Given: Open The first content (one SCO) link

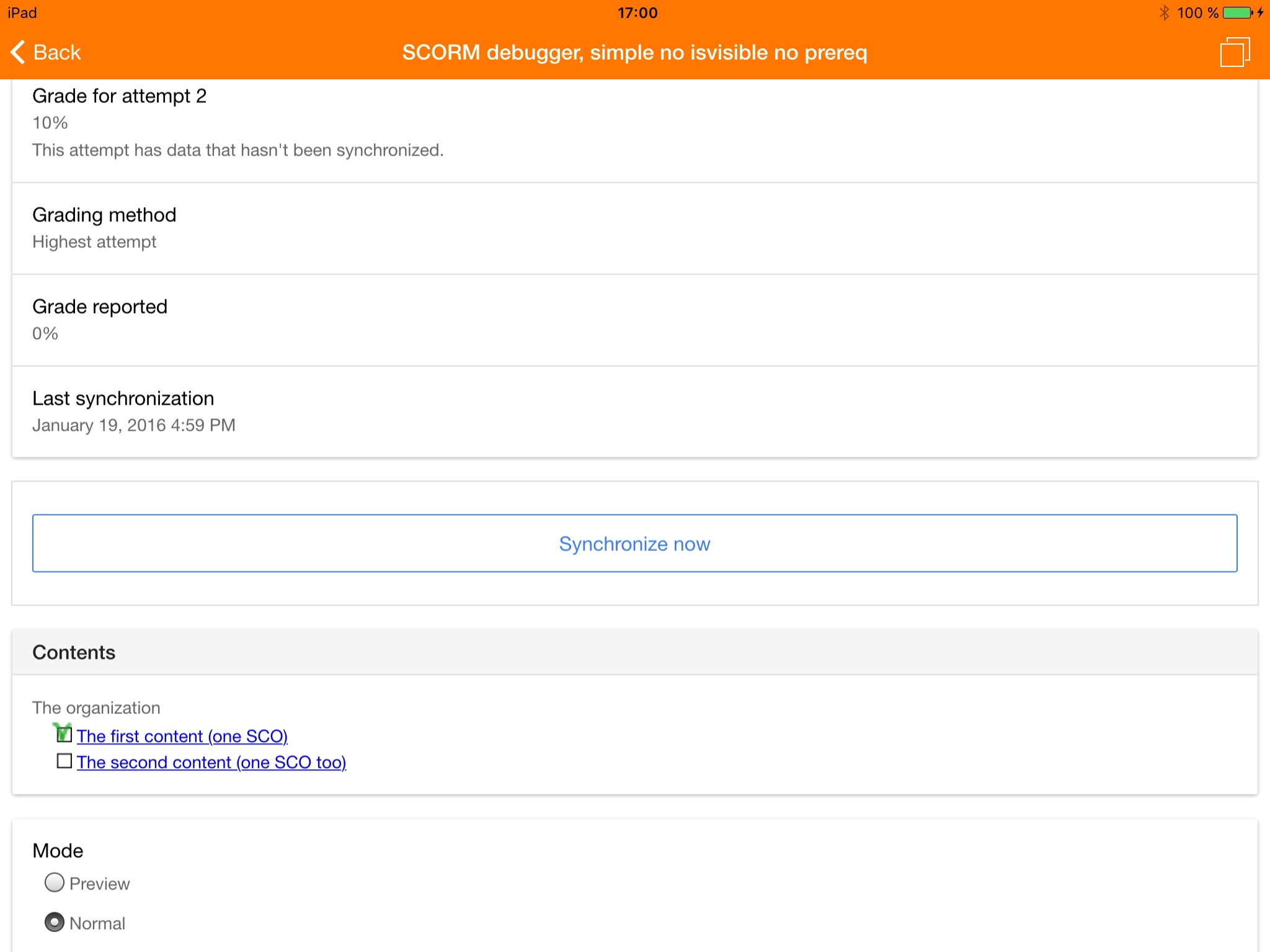Looking at the screenshot, I should pyautogui.click(x=182, y=736).
